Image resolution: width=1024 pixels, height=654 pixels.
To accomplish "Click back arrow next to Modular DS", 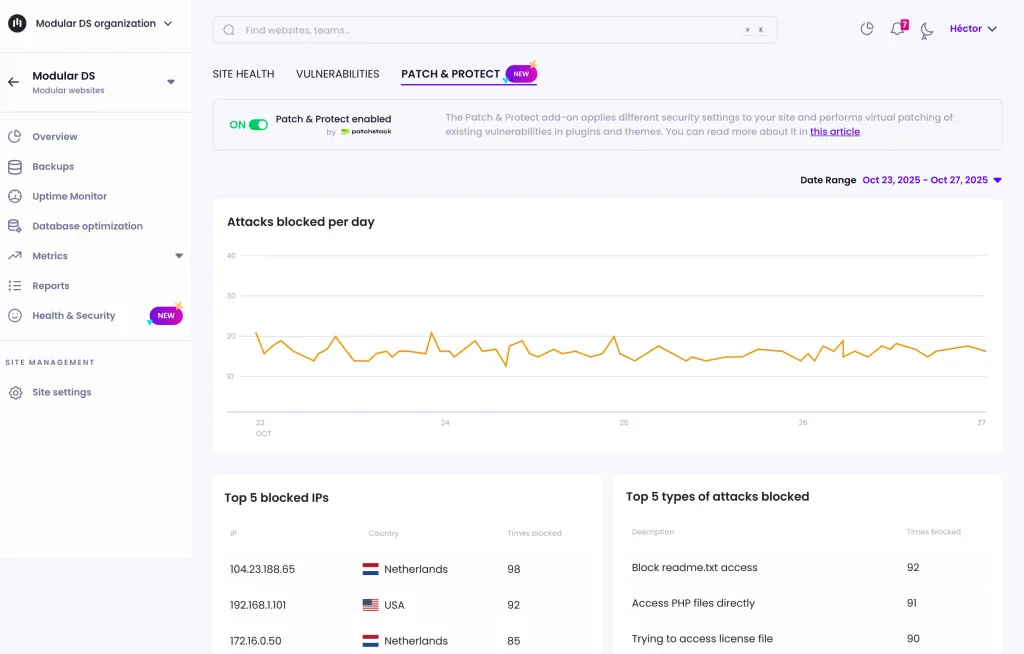I will 13,82.
